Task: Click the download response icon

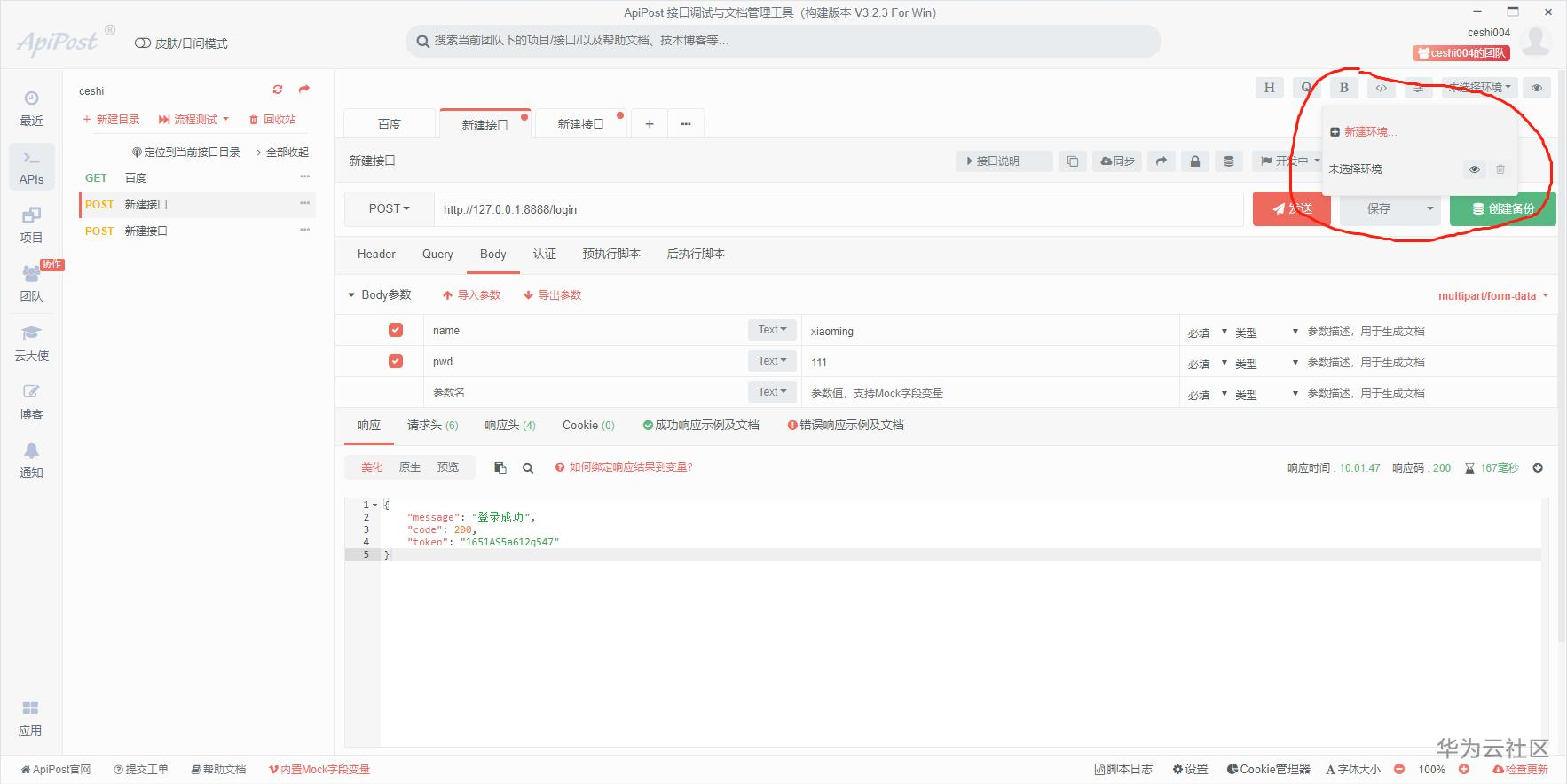Action: point(1538,467)
